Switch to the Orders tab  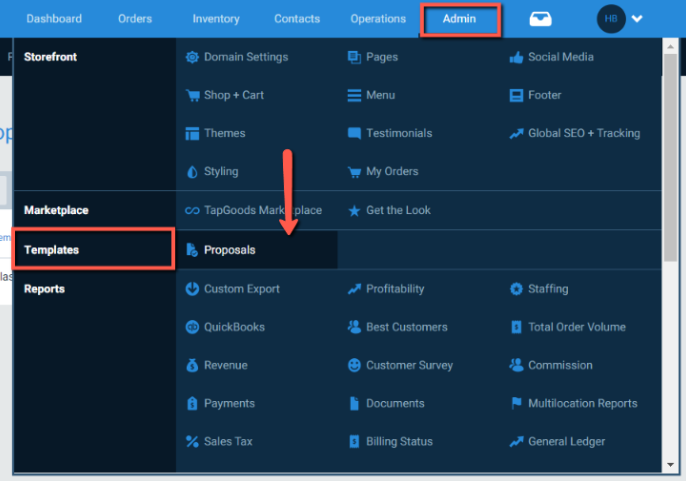[135, 19]
